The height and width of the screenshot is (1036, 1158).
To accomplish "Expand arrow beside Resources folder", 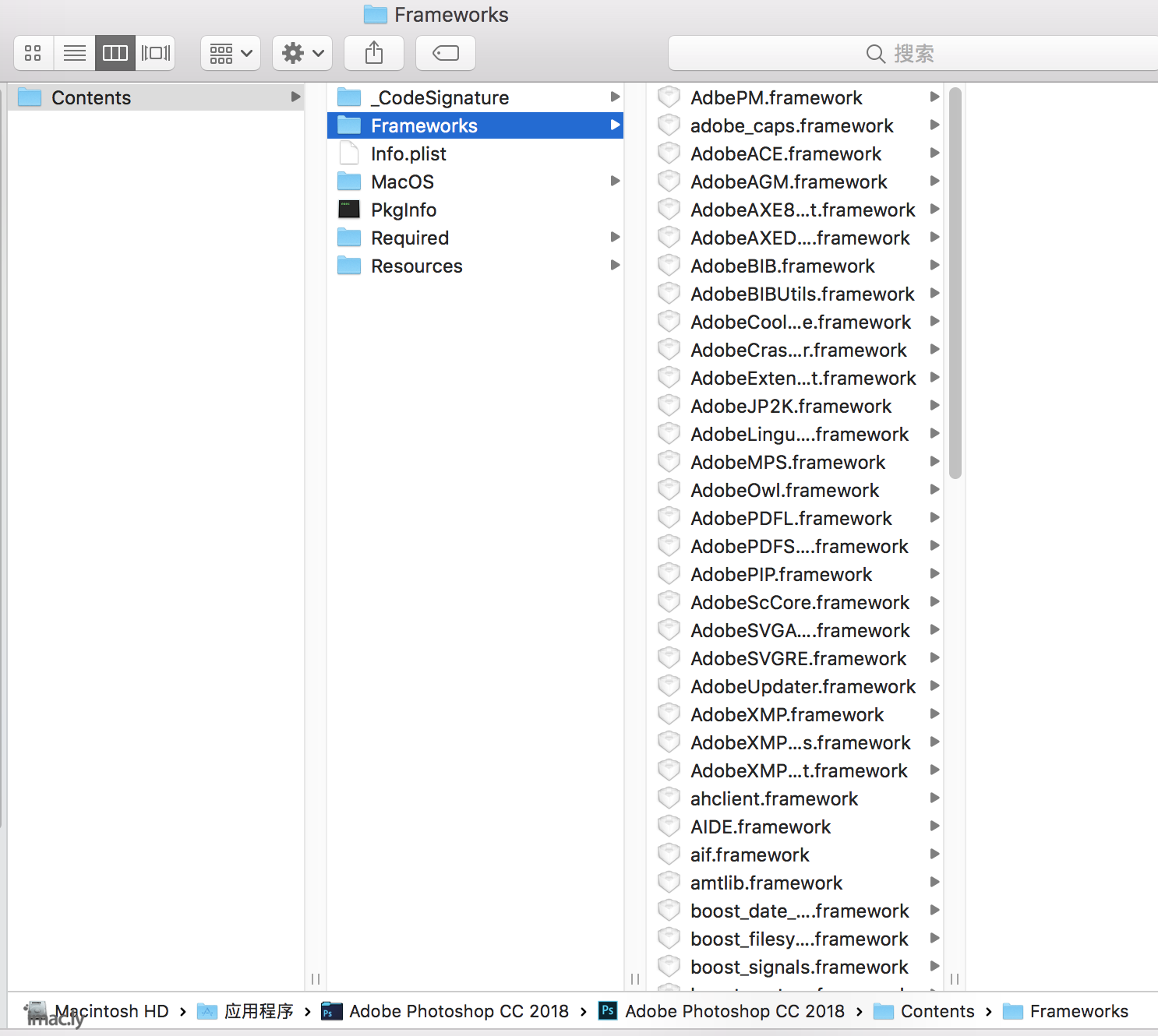I will tap(615, 265).
